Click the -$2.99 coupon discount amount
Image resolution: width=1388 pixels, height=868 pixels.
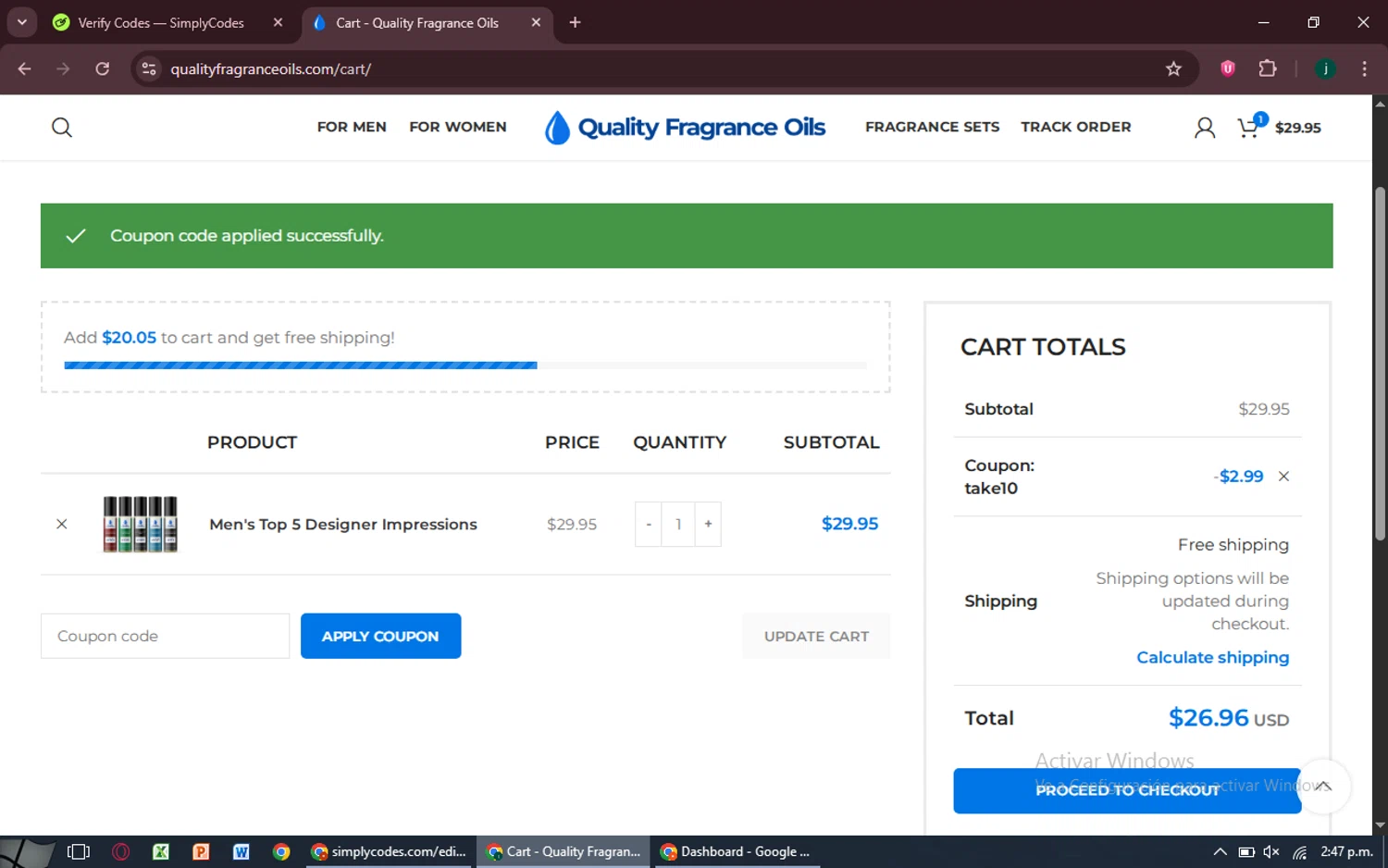point(1238,477)
